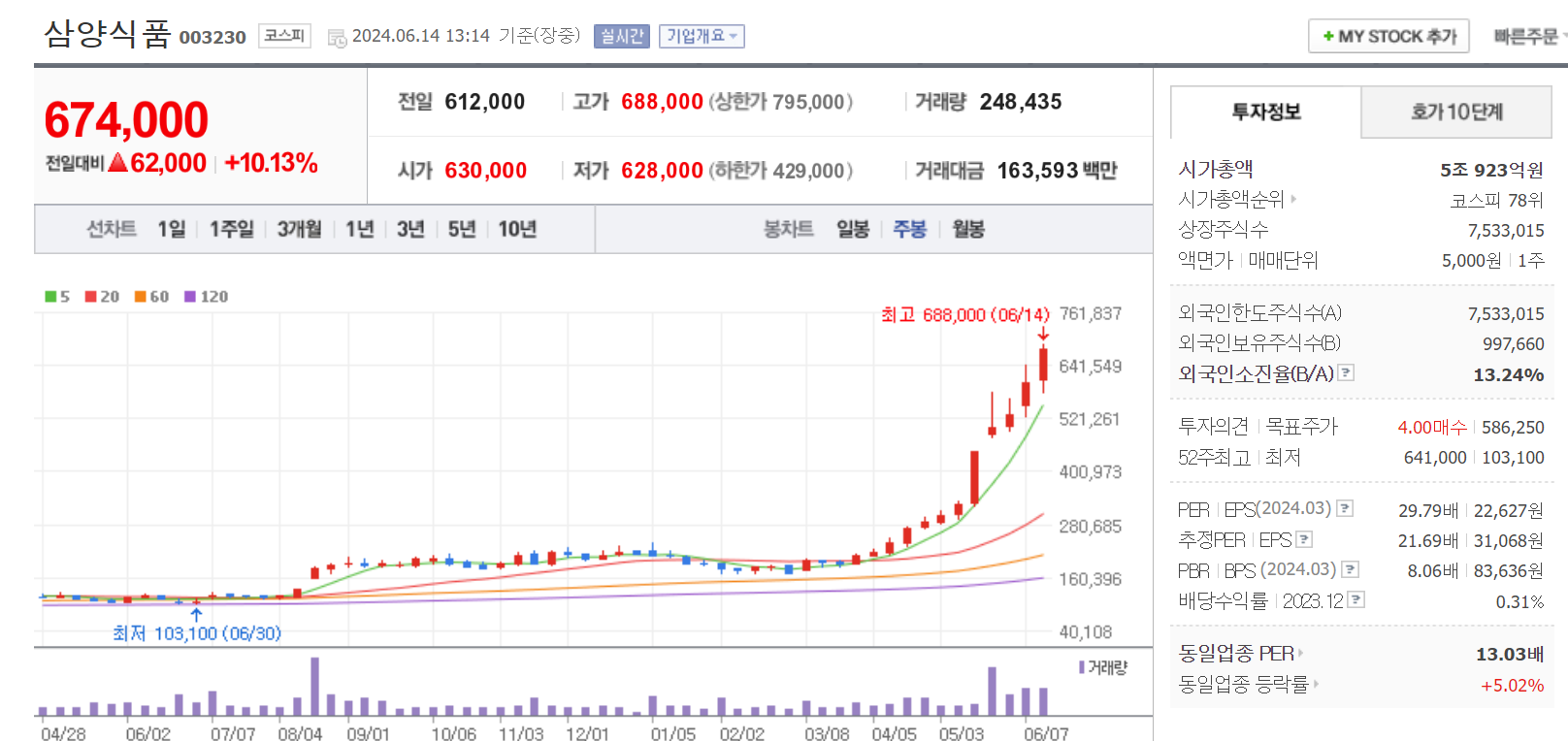Image resolution: width=1568 pixels, height=741 pixels.
Task: Select the 5년 line chart period
Action: (x=462, y=229)
